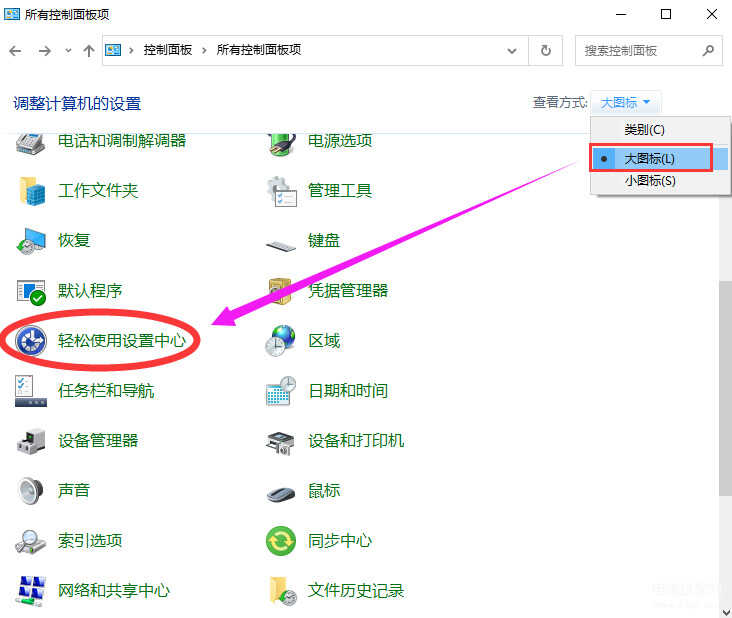Open the 任务栏和导航 icon

(31, 391)
